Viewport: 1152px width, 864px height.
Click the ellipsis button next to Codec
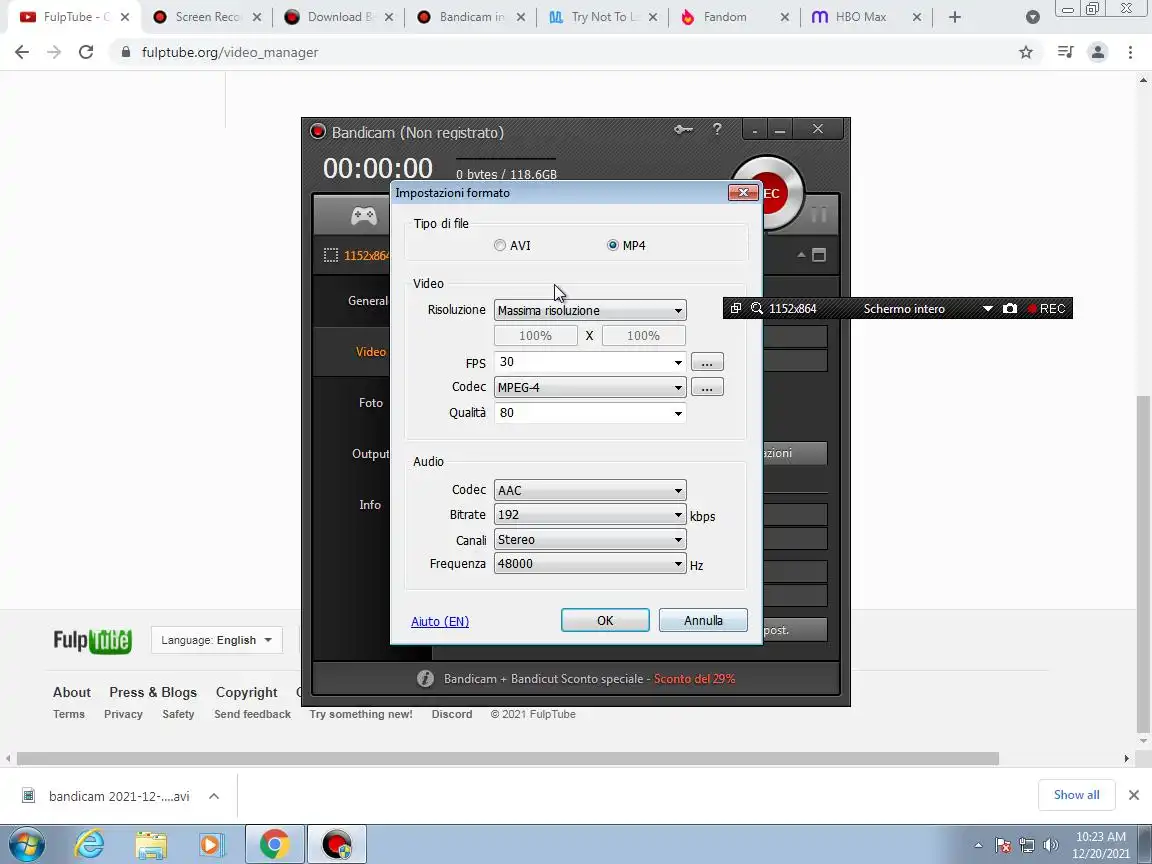click(x=707, y=387)
